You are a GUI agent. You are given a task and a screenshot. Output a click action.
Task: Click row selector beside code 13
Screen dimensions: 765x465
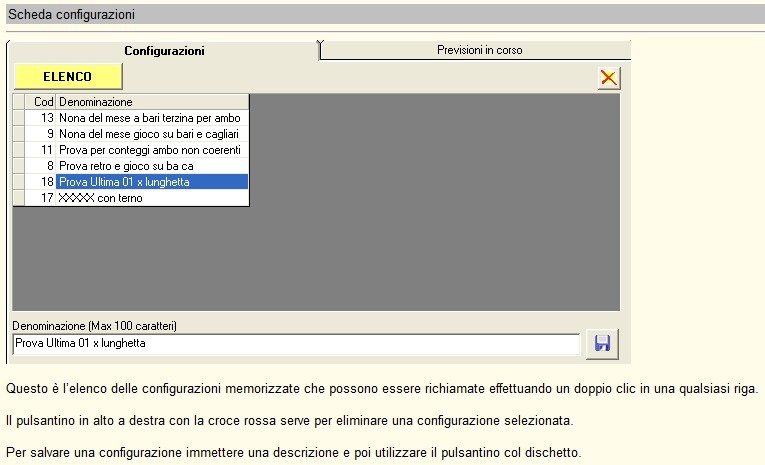tap(18, 118)
